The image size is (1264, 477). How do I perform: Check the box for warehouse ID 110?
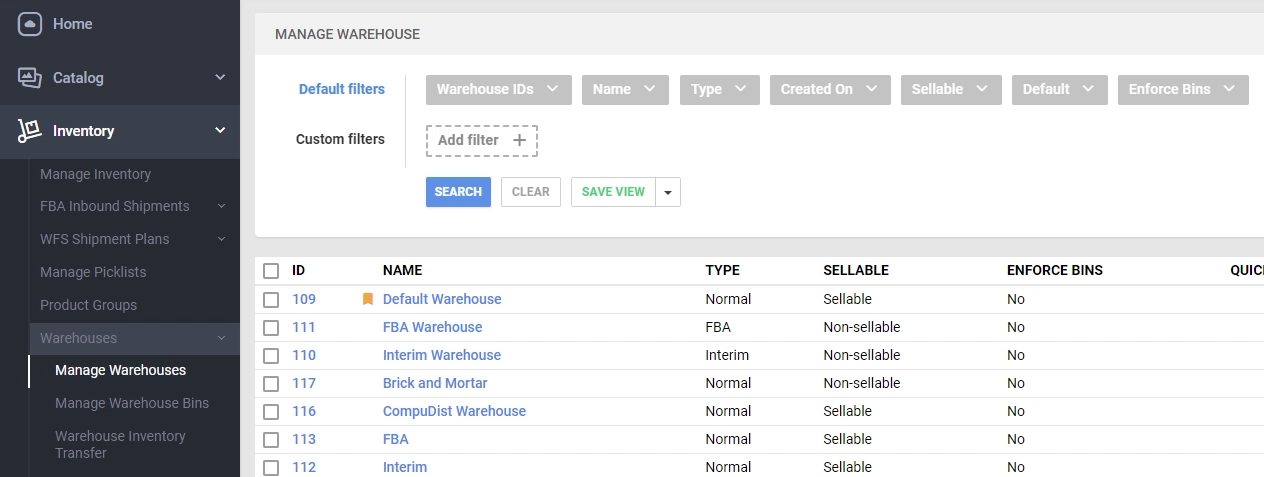coord(271,355)
